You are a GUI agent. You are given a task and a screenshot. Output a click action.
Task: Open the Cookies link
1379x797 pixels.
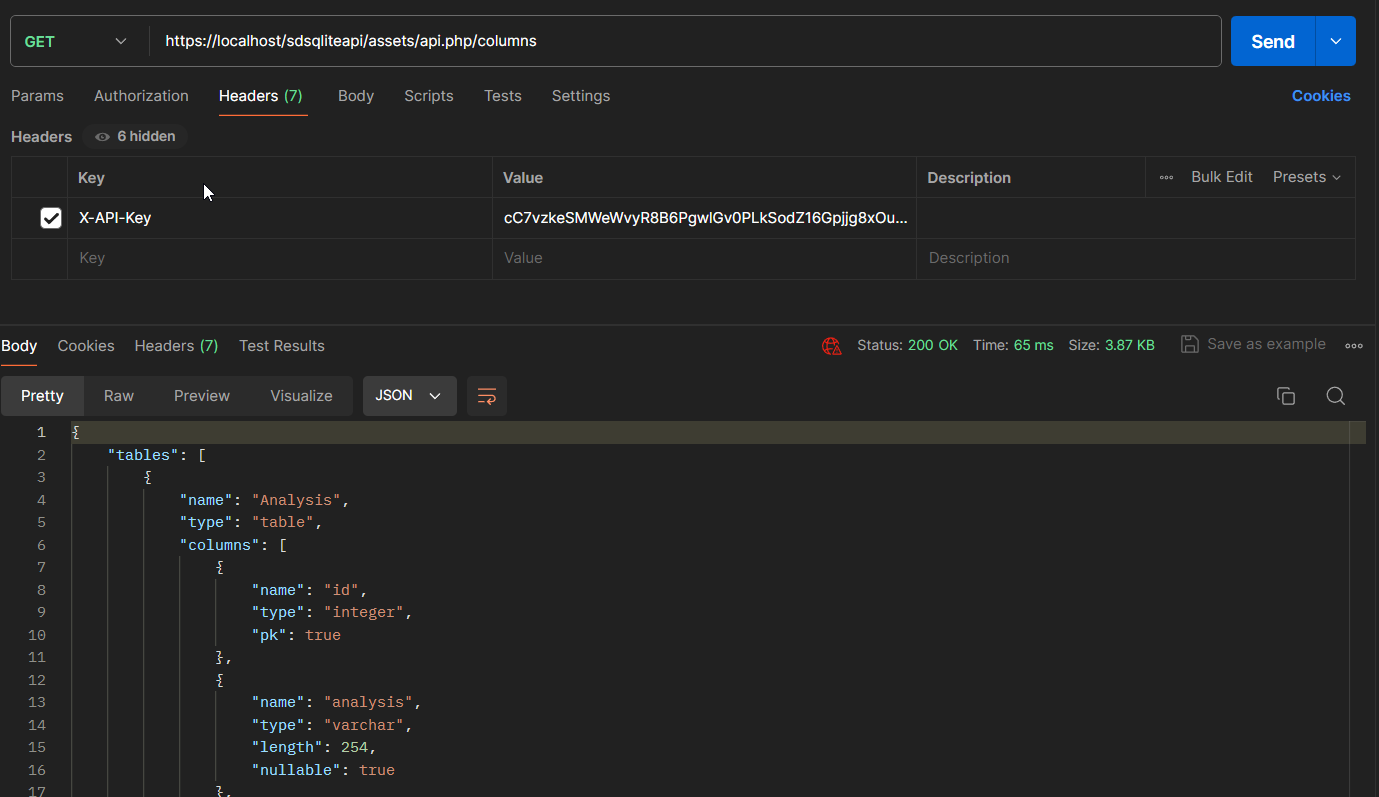point(1320,96)
